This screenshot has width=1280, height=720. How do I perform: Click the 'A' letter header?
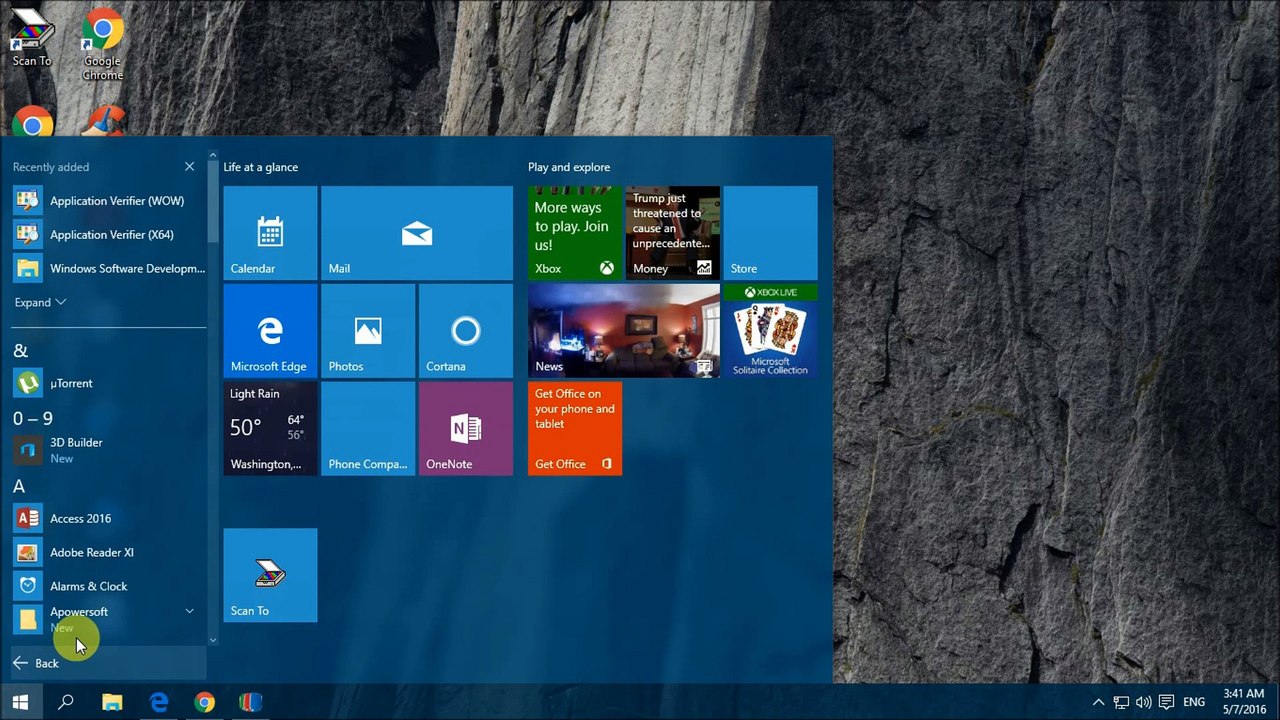point(19,486)
